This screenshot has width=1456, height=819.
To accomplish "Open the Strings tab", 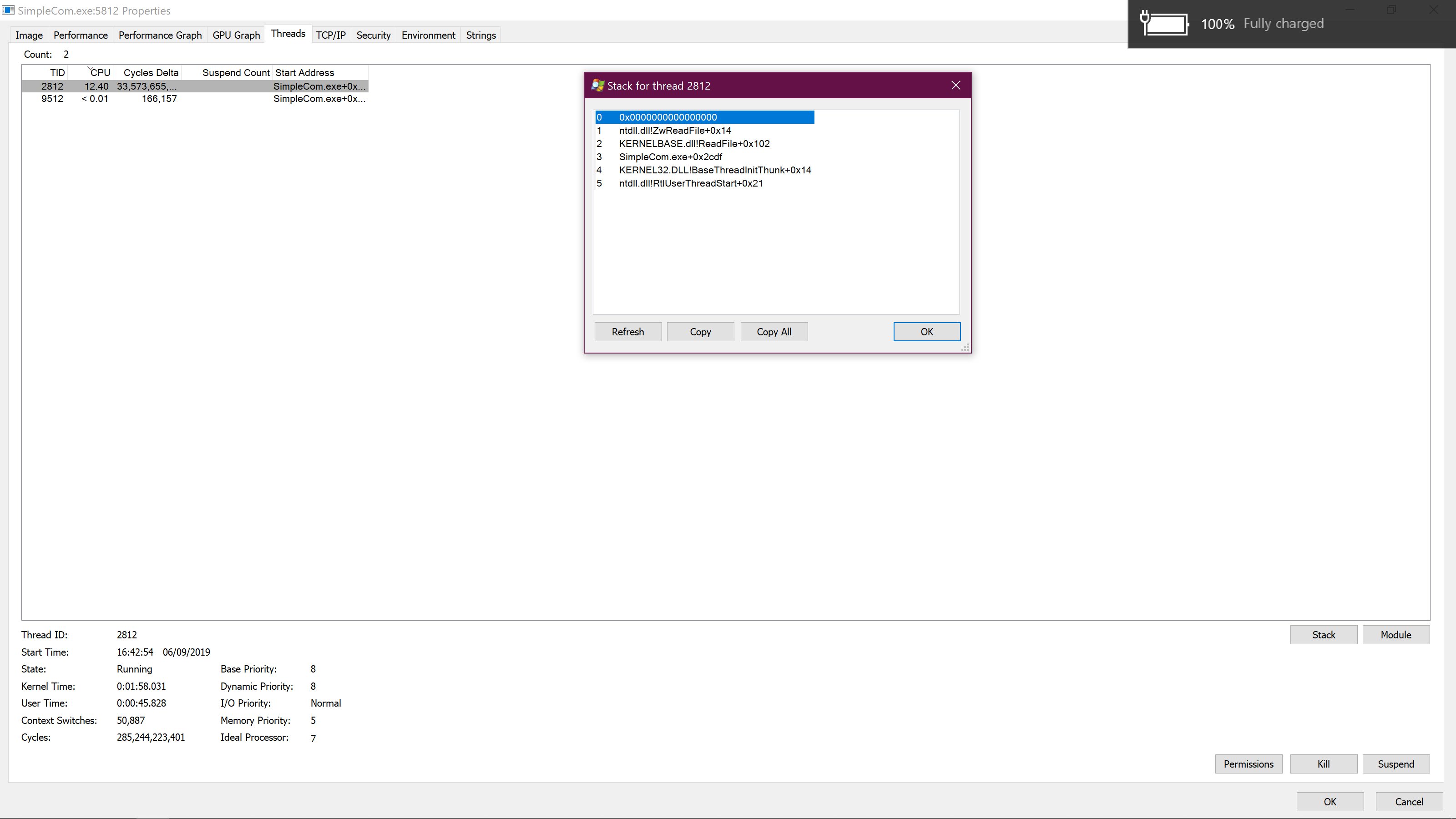I will click(480, 35).
